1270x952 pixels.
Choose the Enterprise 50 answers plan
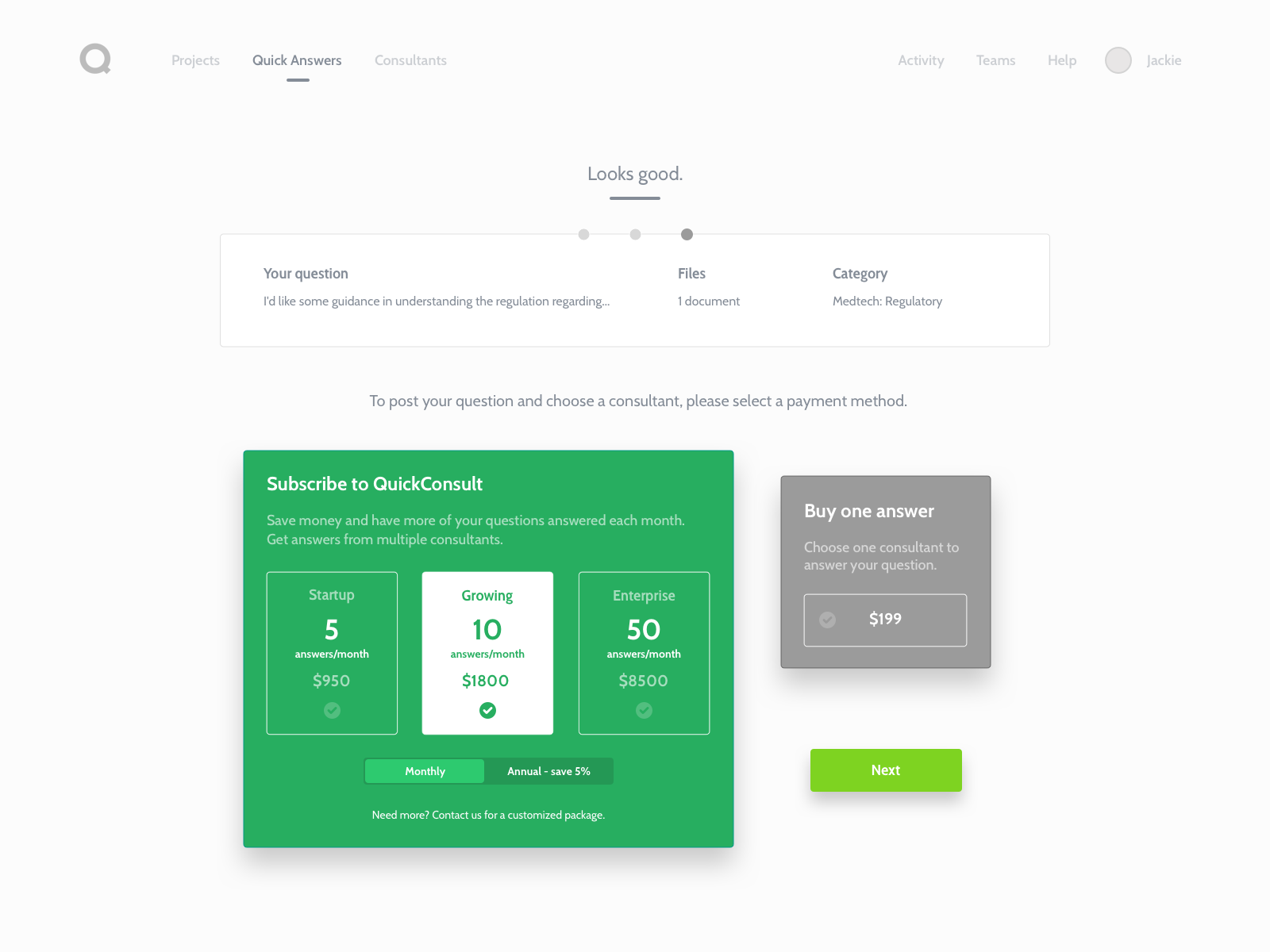644,653
